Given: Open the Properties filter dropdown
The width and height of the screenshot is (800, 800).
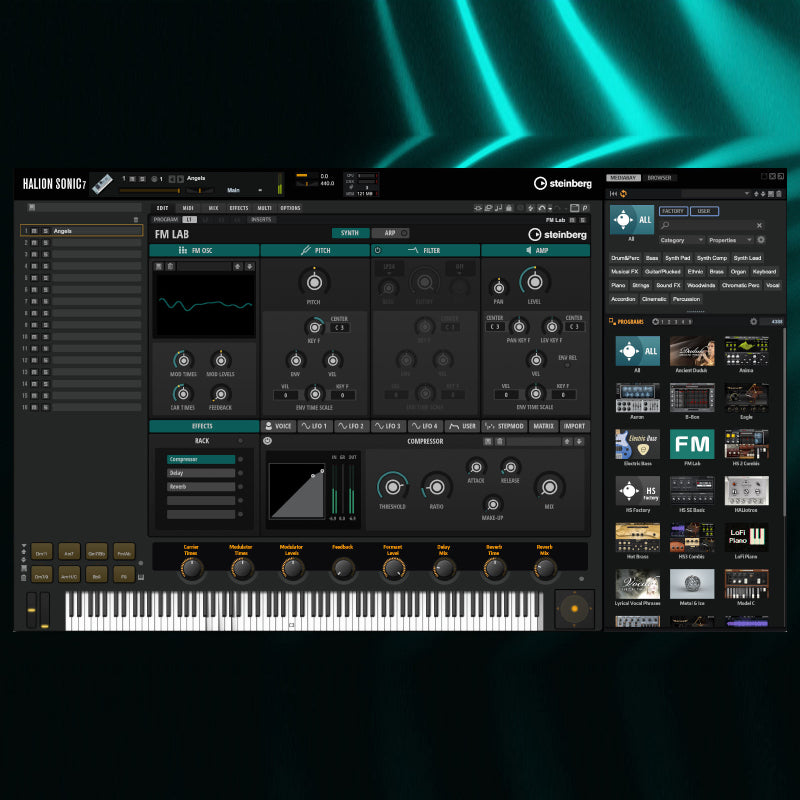Looking at the screenshot, I should pos(730,240).
